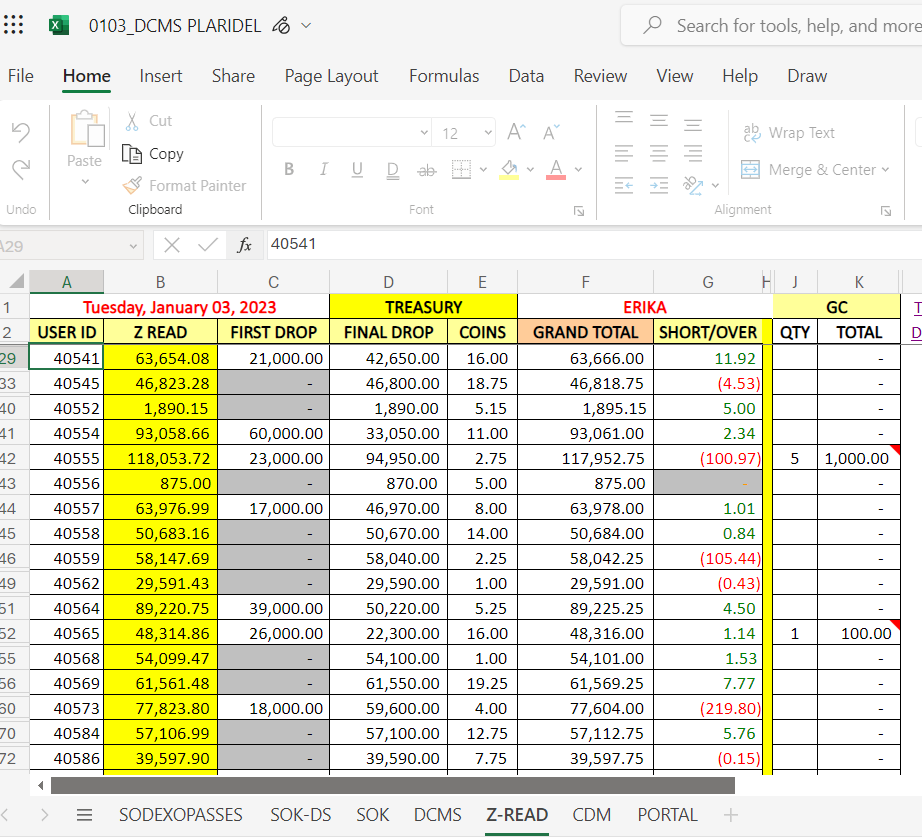Switch to the Data ribbon tab
922x839 pixels.
(526, 76)
